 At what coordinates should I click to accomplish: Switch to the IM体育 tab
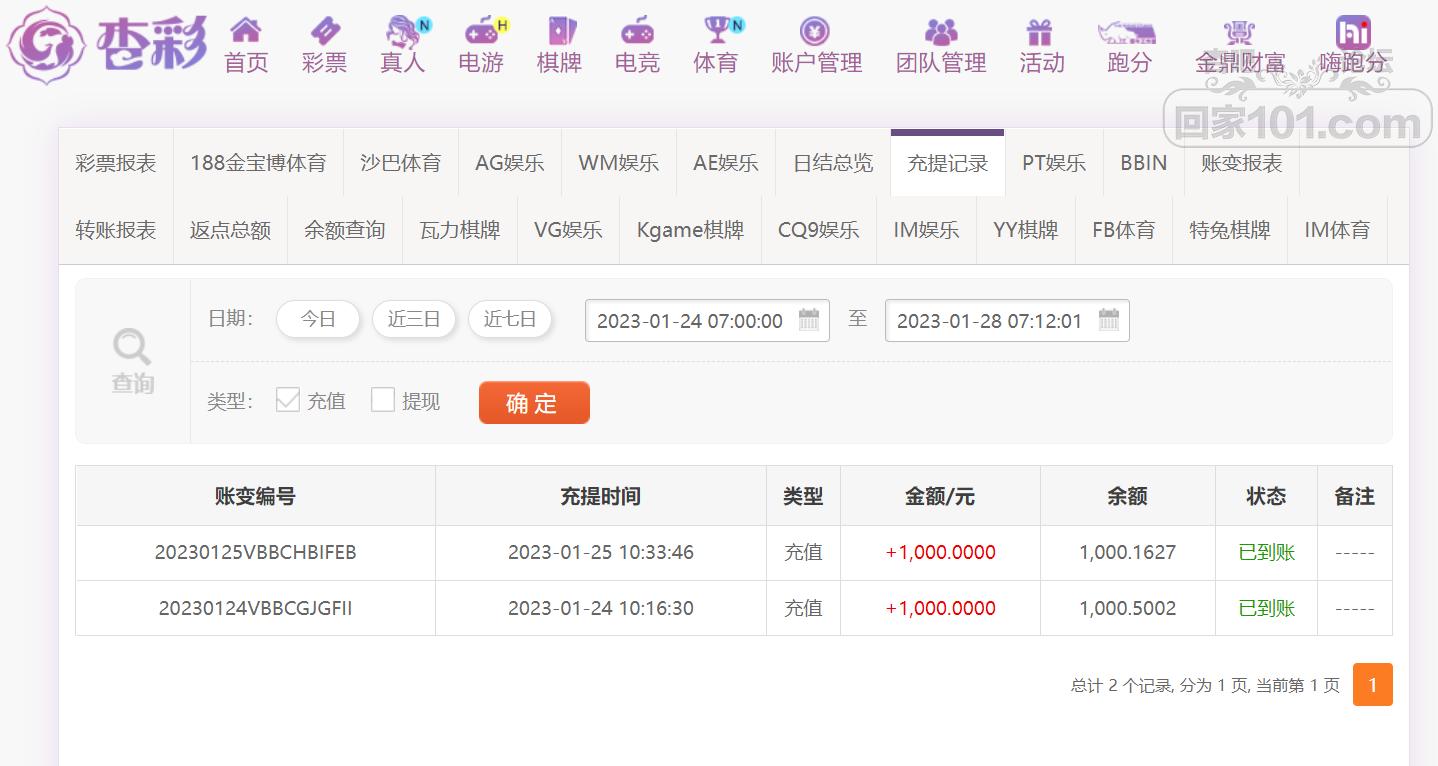coord(1337,230)
